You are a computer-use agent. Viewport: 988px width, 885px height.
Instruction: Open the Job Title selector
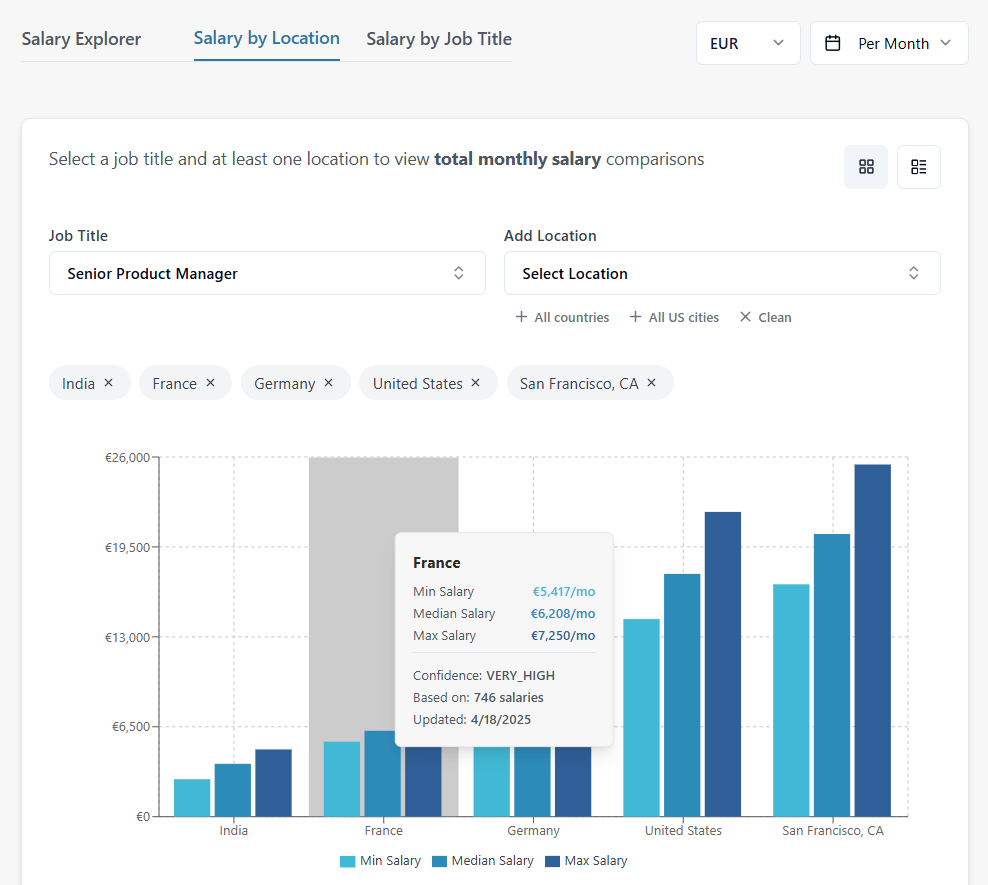[267, 273]
